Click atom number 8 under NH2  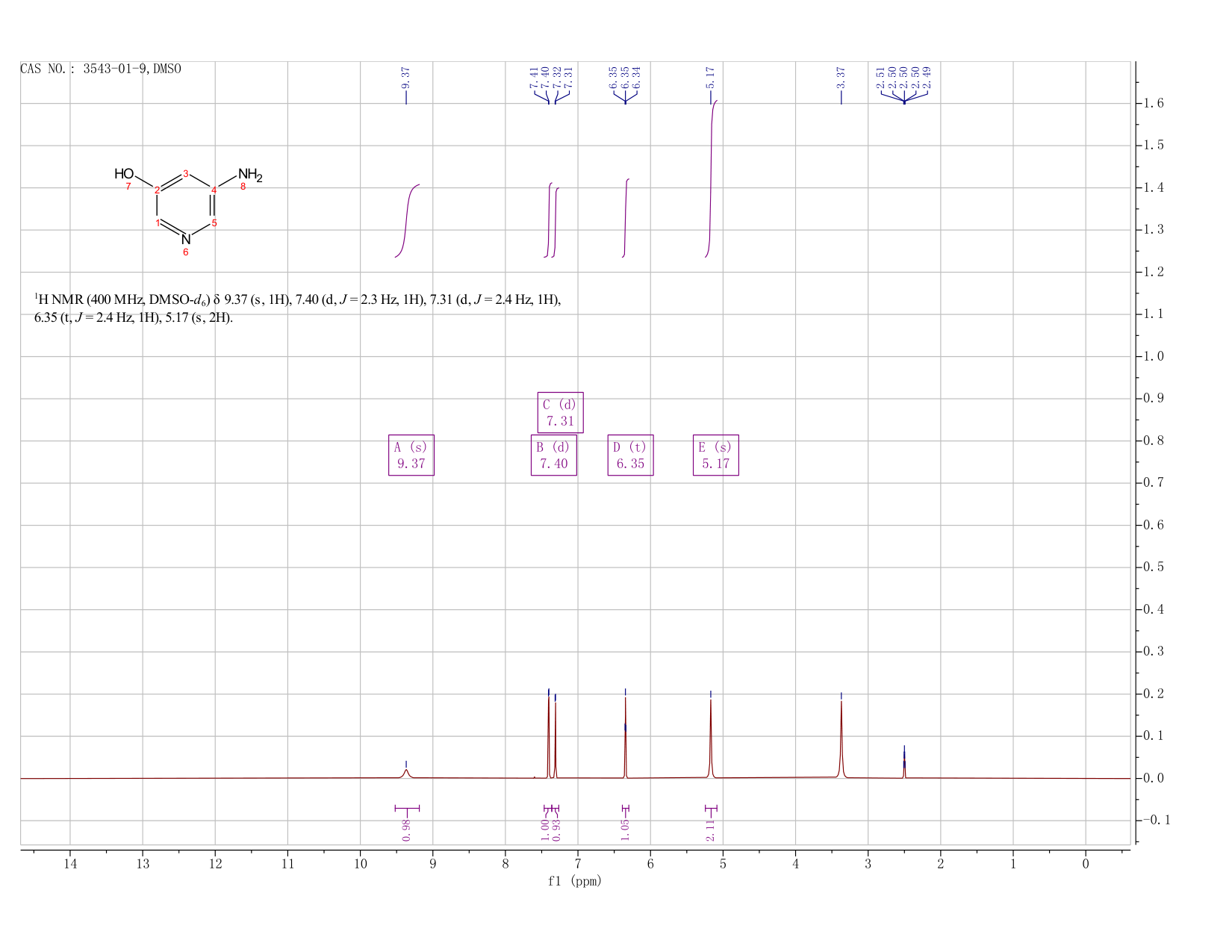pos(243,187)
